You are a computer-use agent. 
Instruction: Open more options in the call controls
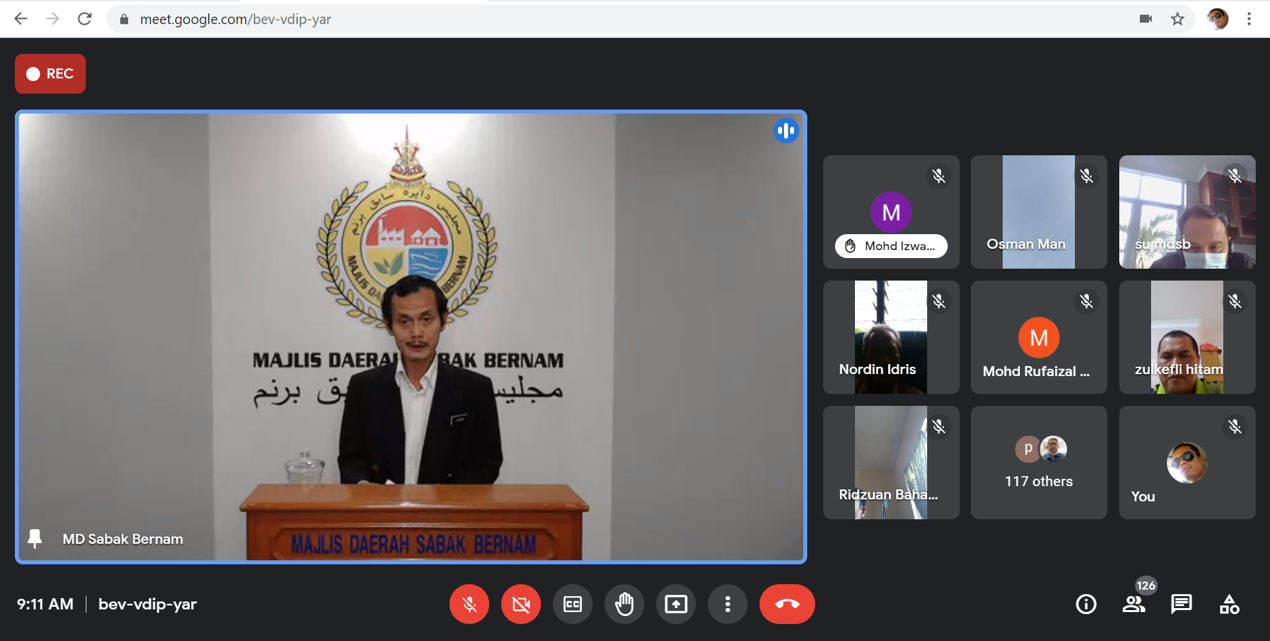point(728,604)
